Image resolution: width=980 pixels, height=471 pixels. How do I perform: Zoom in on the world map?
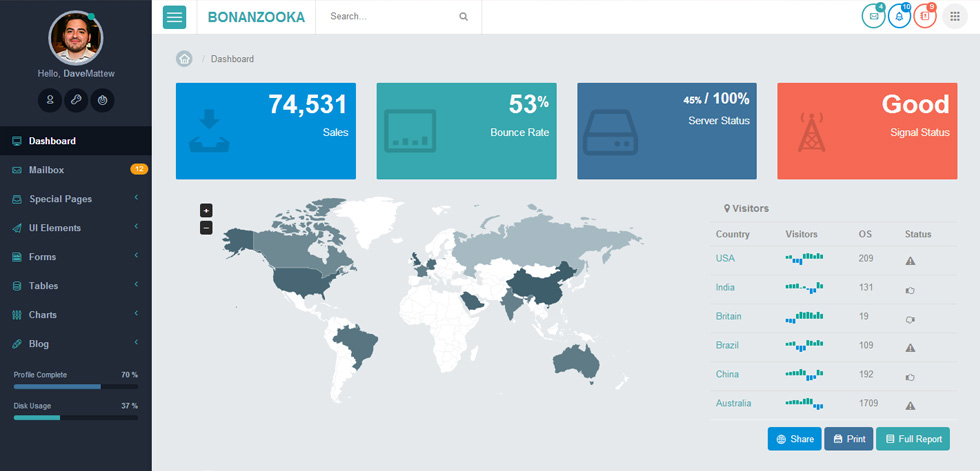tap(206, 211)
